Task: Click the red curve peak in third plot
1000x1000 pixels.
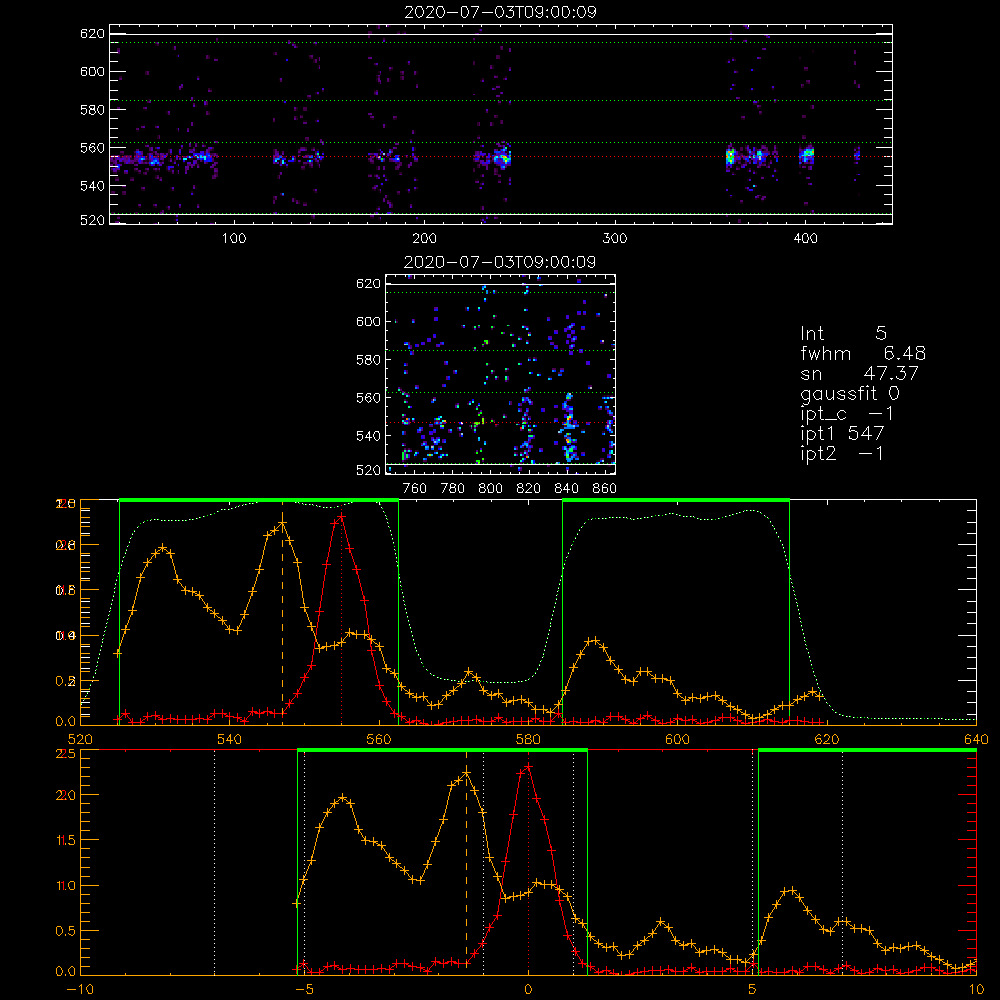Action: (341, 517)
